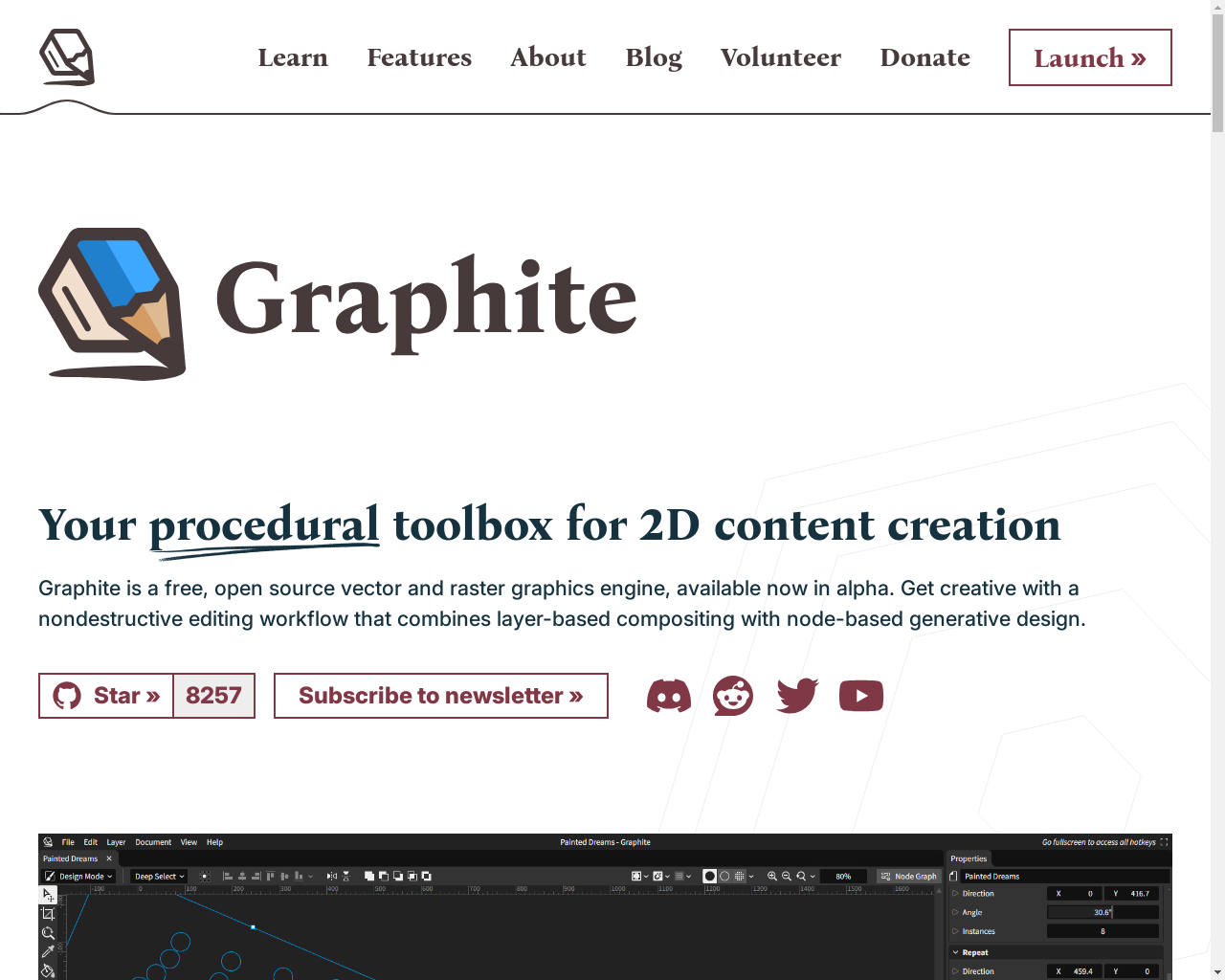Toggle the snapping button
Viewport: 1225px width, 980px height.
click(657, 876)
